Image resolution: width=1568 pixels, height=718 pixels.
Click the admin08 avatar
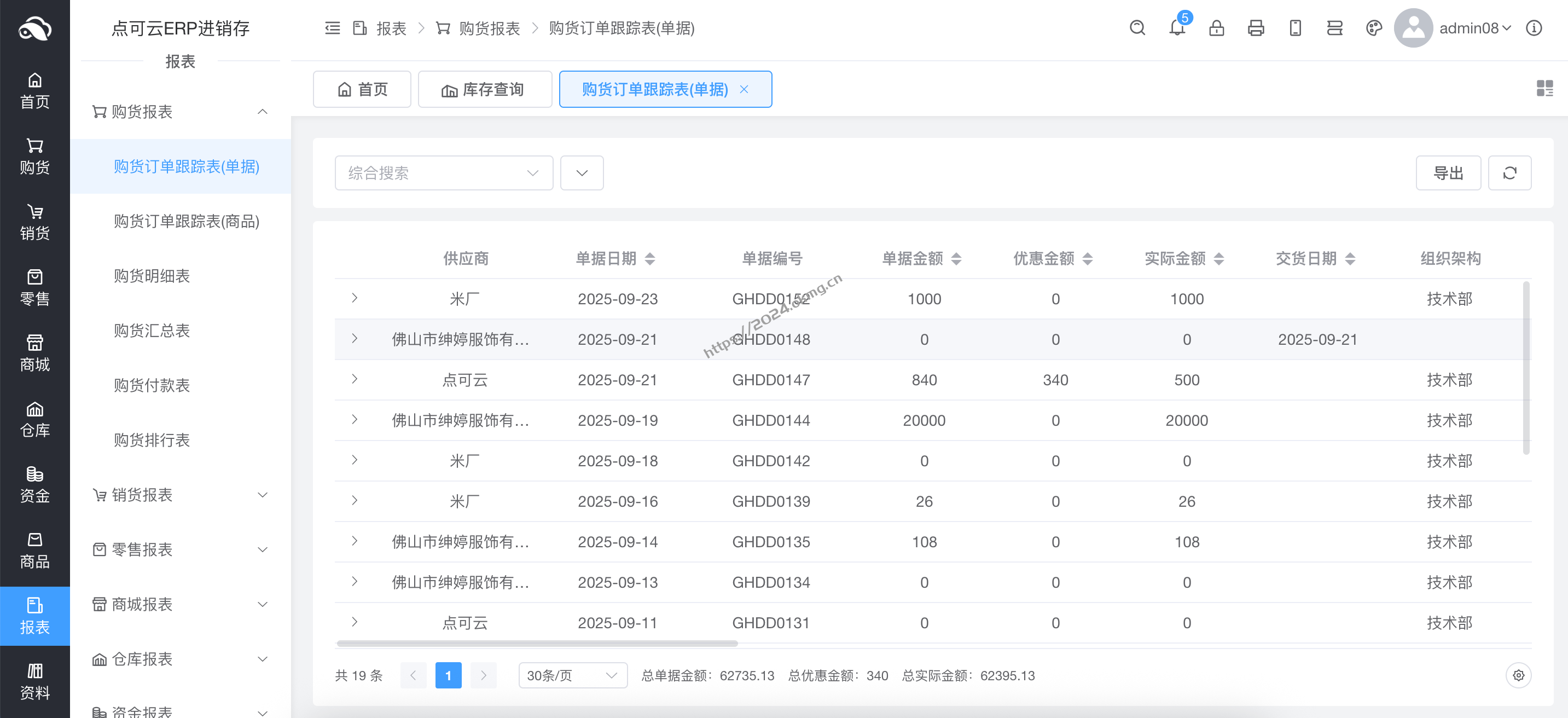(x=1413, y=28)
